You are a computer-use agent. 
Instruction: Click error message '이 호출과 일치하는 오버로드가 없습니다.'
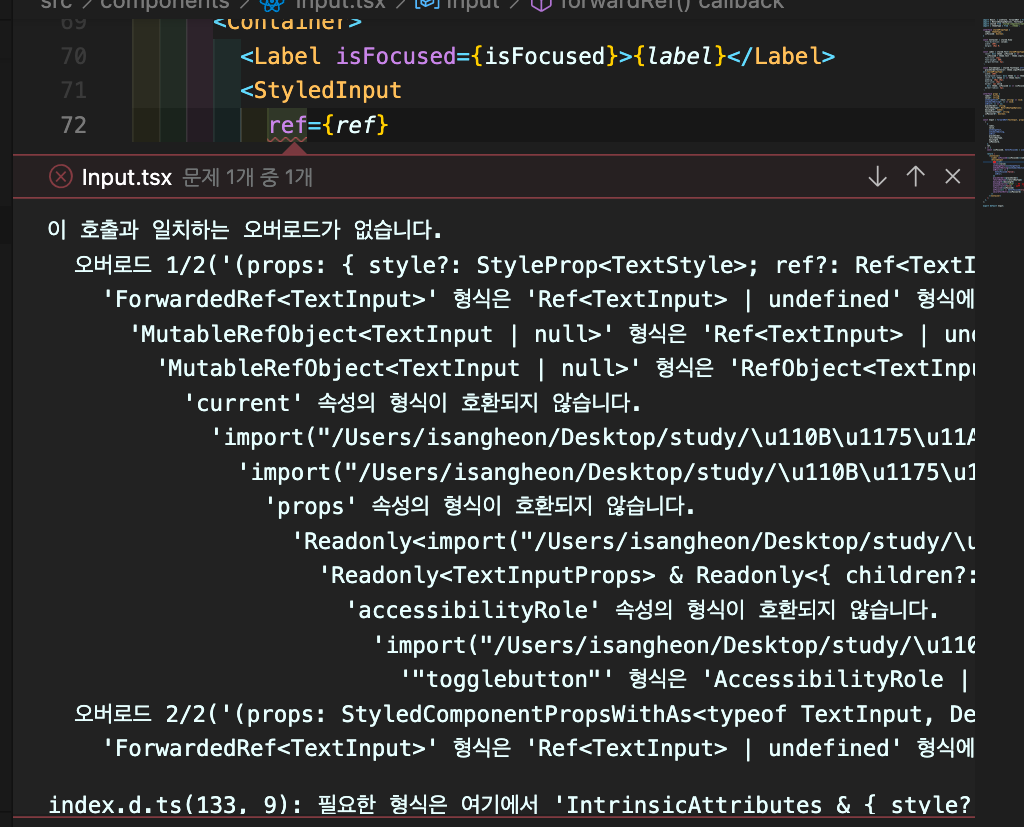[x=245, y=230]
